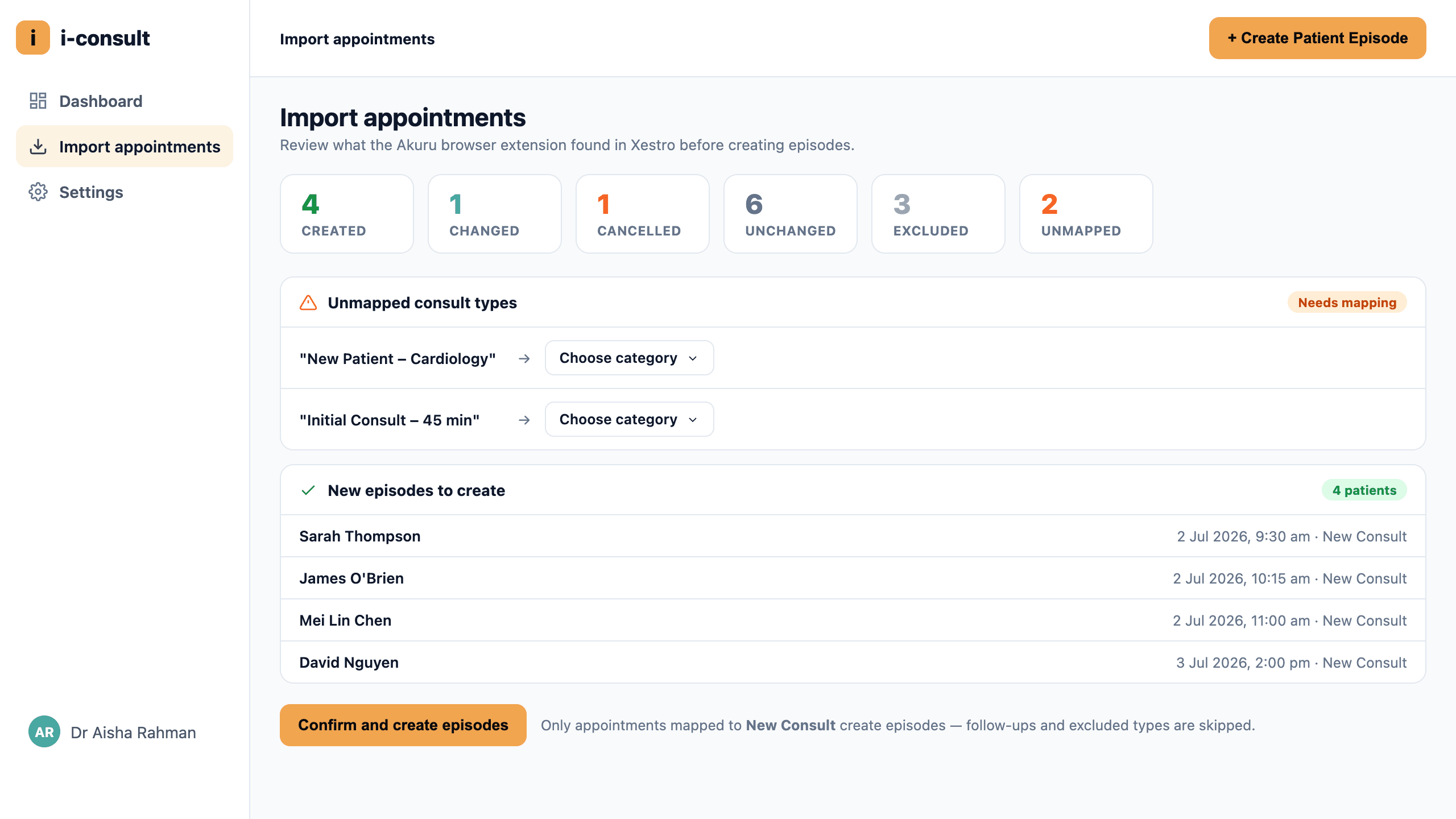The width and height of the screenshot is (1456, 819).
Task: Open category dropdown for New Patient – Cardiology
Action: click(x=629, y=358)
